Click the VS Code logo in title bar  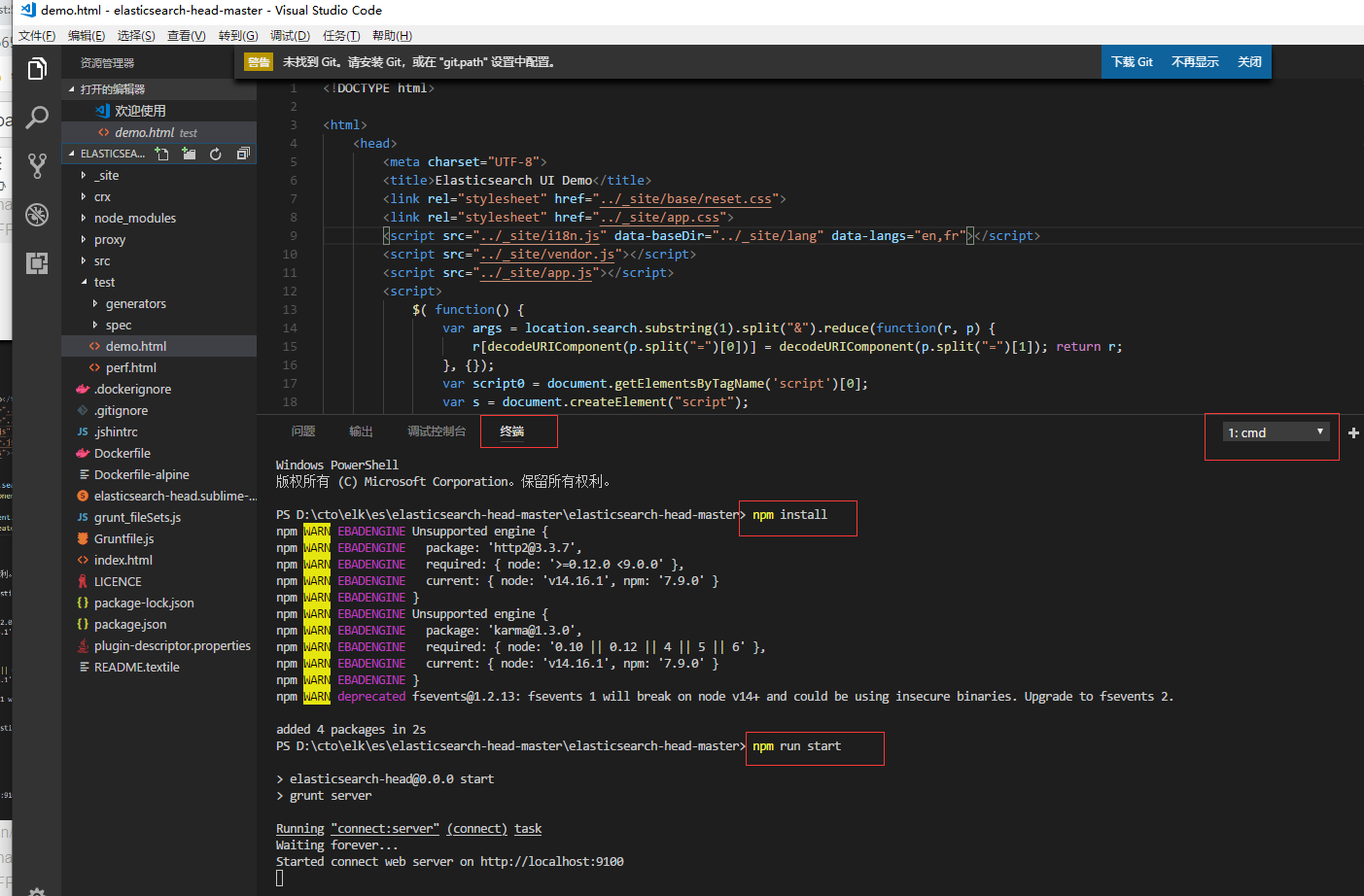pos(27,10)
